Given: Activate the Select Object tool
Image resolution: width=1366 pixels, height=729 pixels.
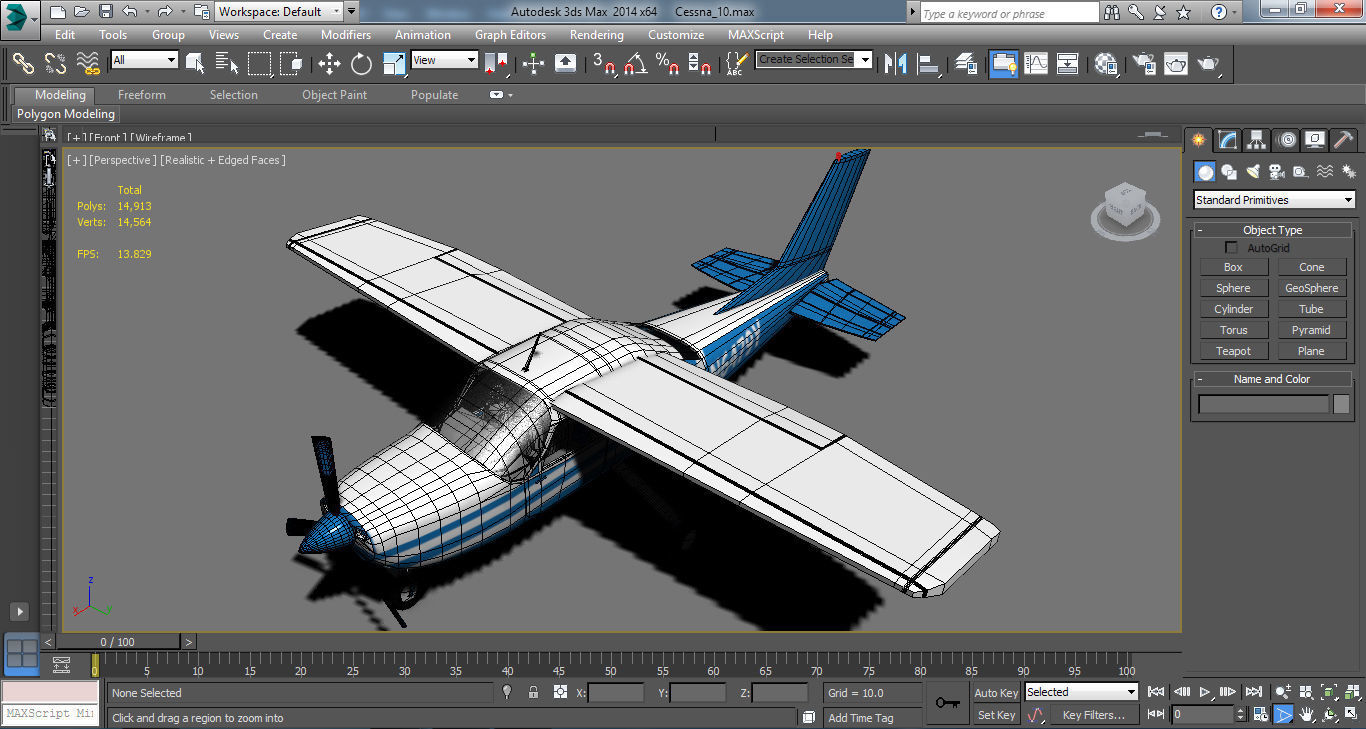Looking at the screenshot, I should click(x=195, y=64).
